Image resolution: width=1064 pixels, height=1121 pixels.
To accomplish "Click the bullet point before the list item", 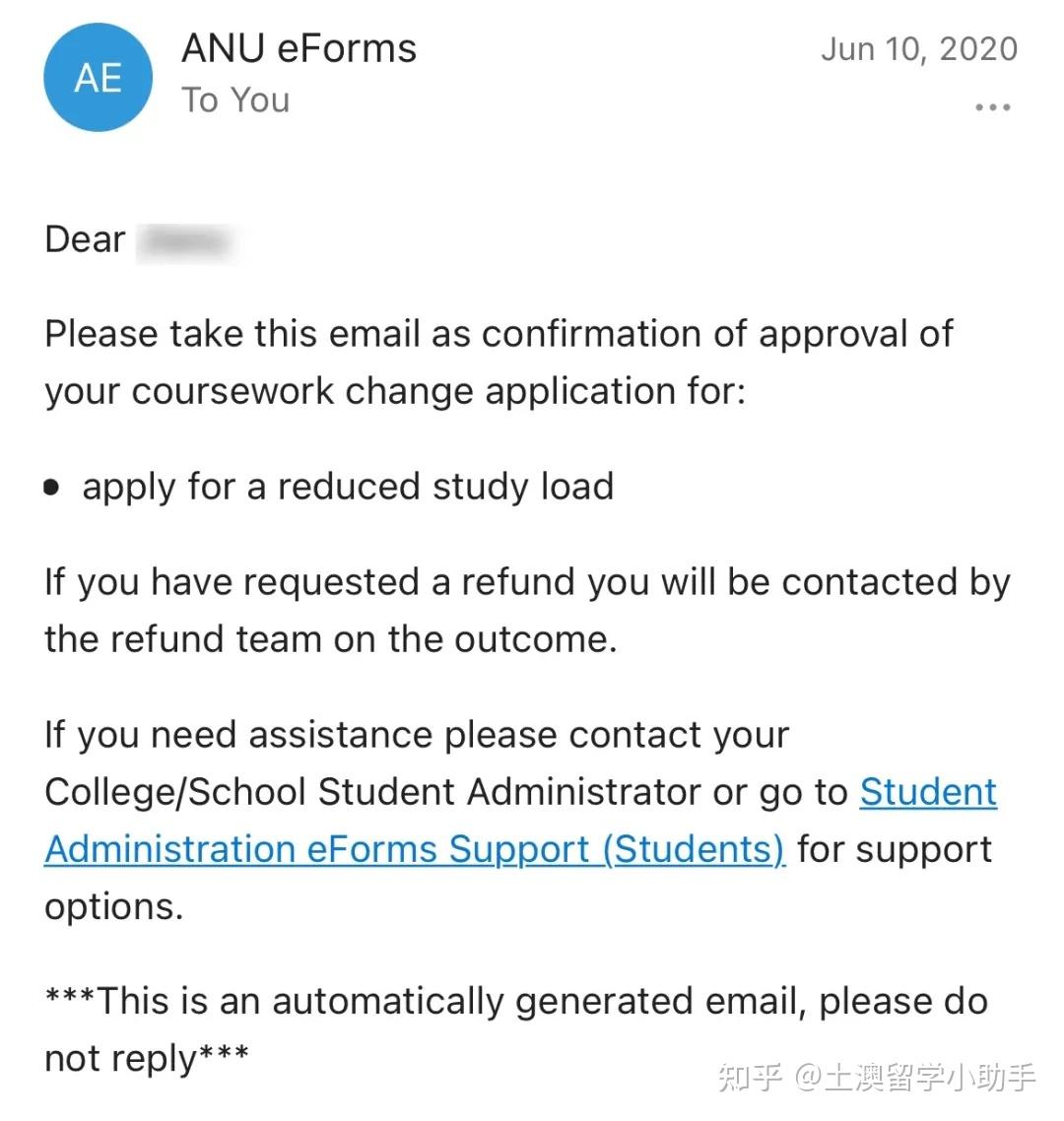I will pos(51,488).
